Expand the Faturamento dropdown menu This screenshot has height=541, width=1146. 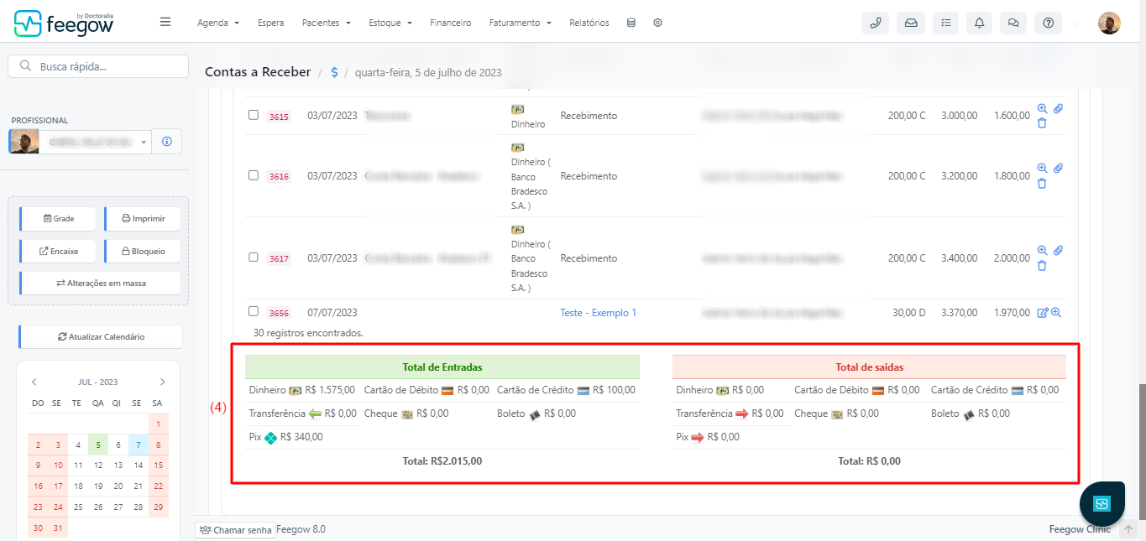pos(520,23)
